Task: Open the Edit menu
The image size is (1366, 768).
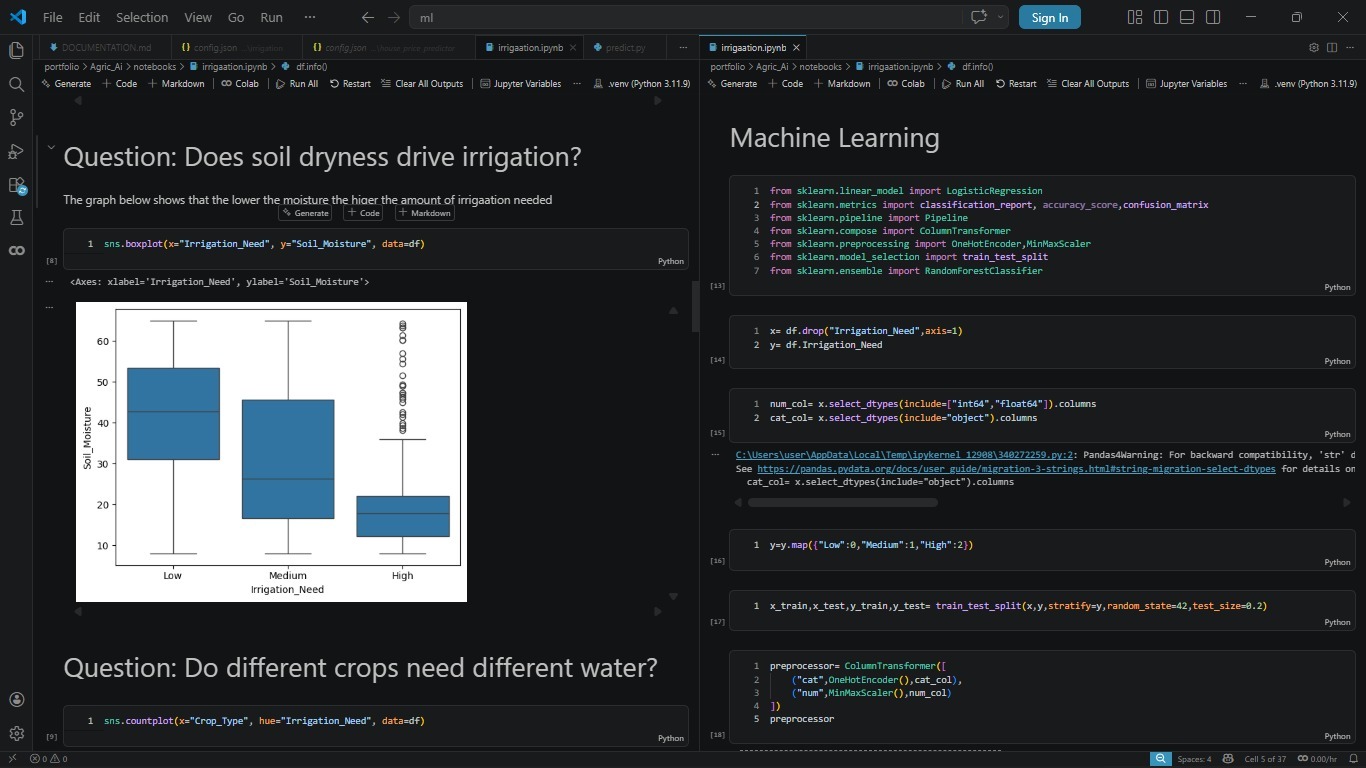Action: [x=89, y=17]
